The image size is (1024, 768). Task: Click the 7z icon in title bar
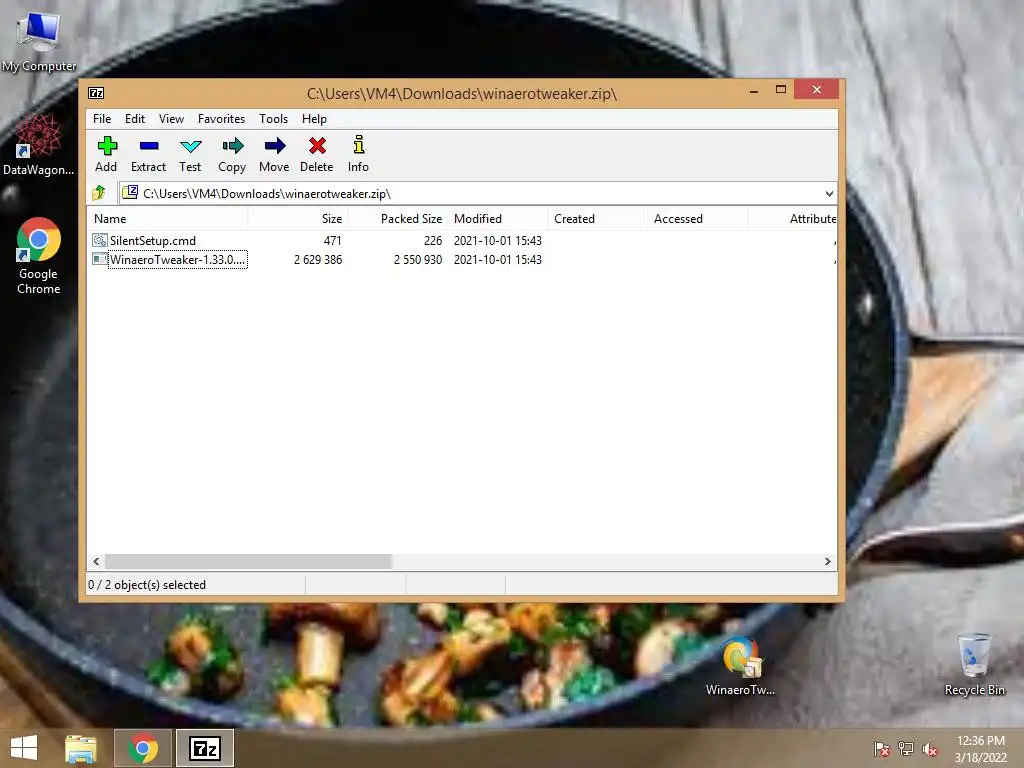pyautogui.click(x=96, y=93)
